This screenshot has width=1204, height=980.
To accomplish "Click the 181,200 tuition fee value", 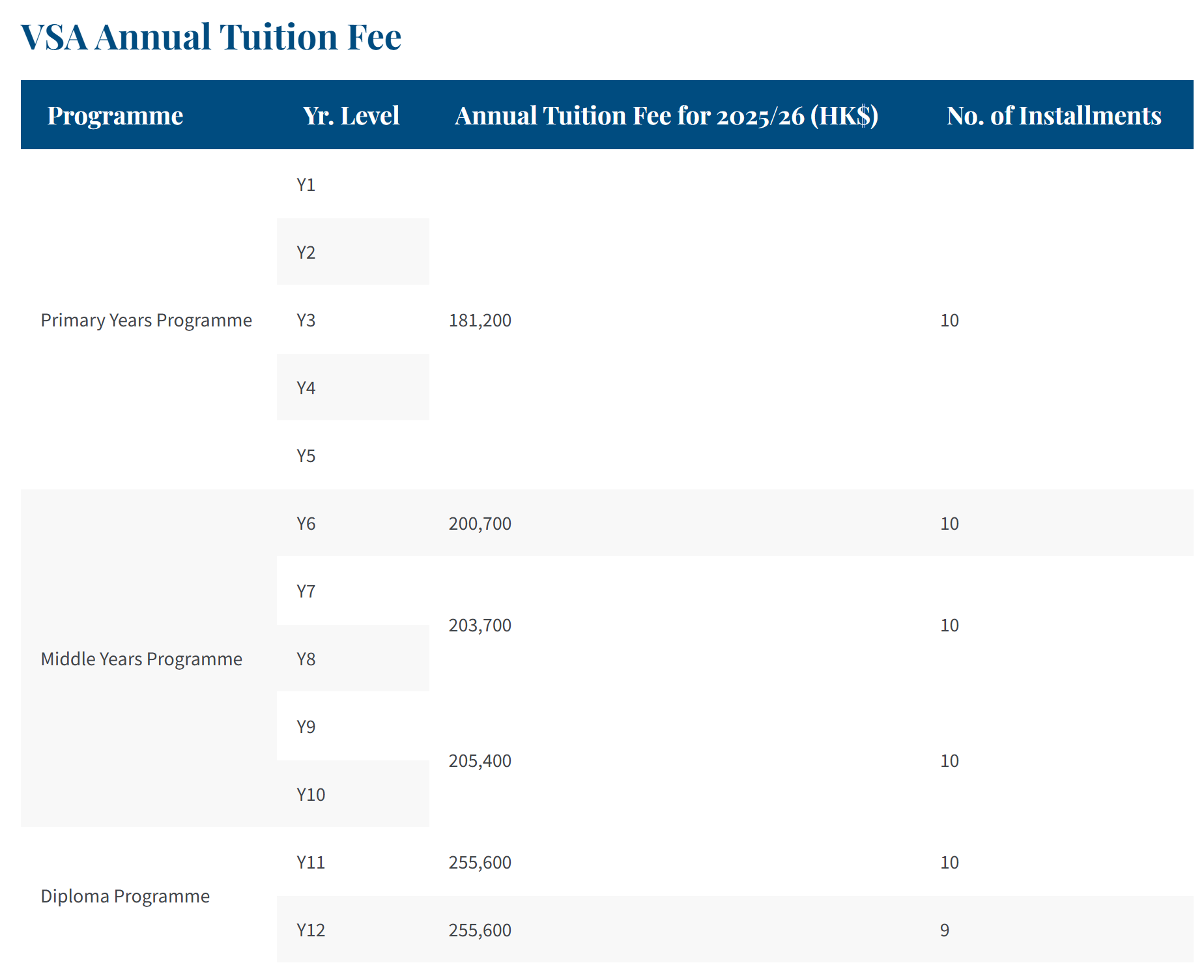I will [480, 320].
